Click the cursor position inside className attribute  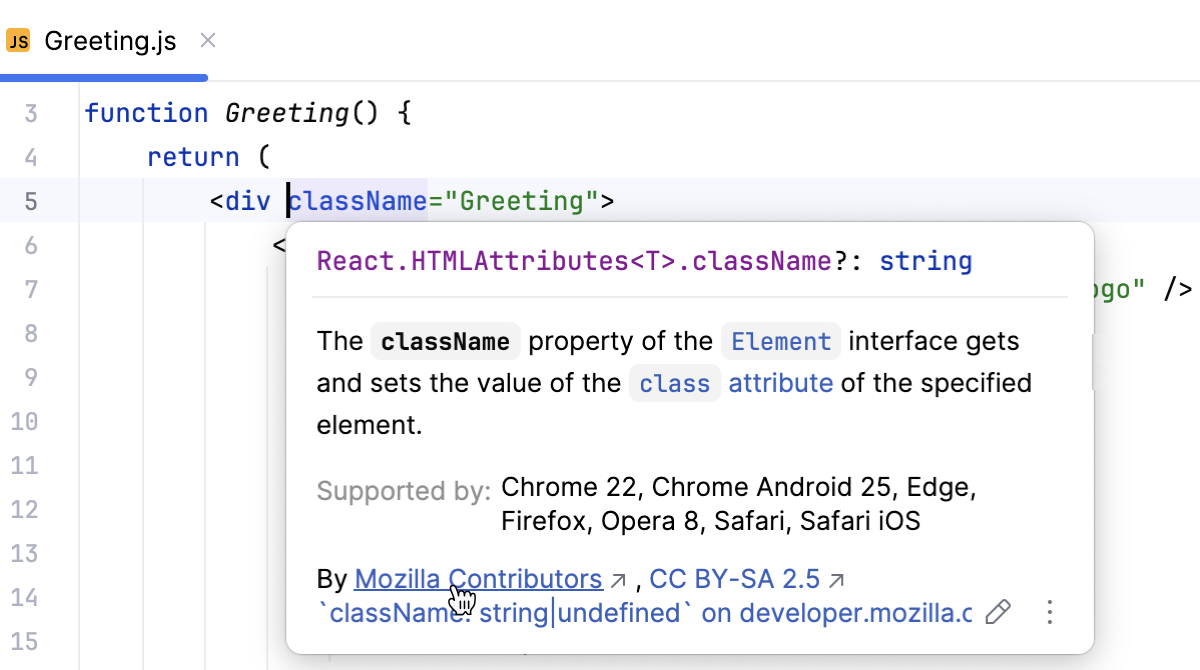pyautogui.click(x=288, y=200)
